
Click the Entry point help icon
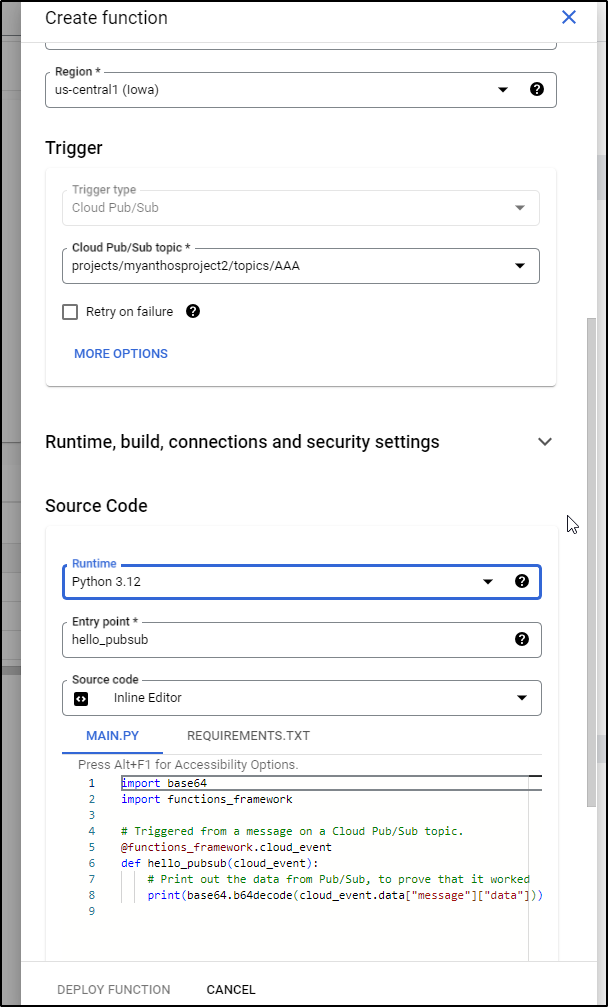click(522, 639)
